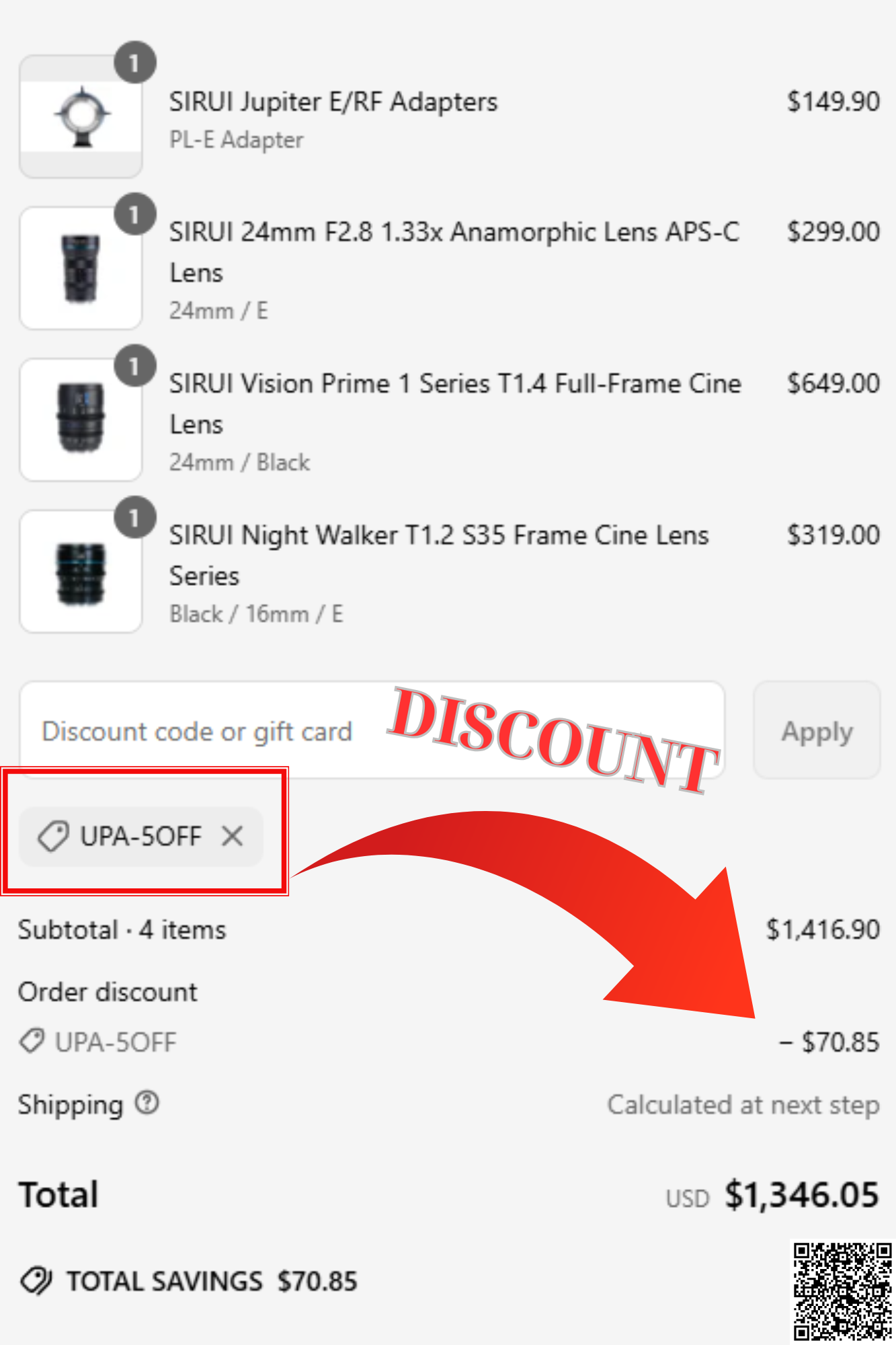Click the SIRUI Vision Prime 1 Series title
The height and width of the screenshot is (1345, 896).
point(455,404)
